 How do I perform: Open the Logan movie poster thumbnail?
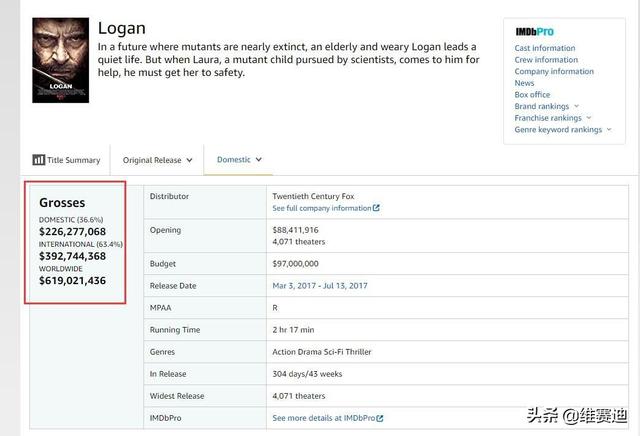click(61, 60)
